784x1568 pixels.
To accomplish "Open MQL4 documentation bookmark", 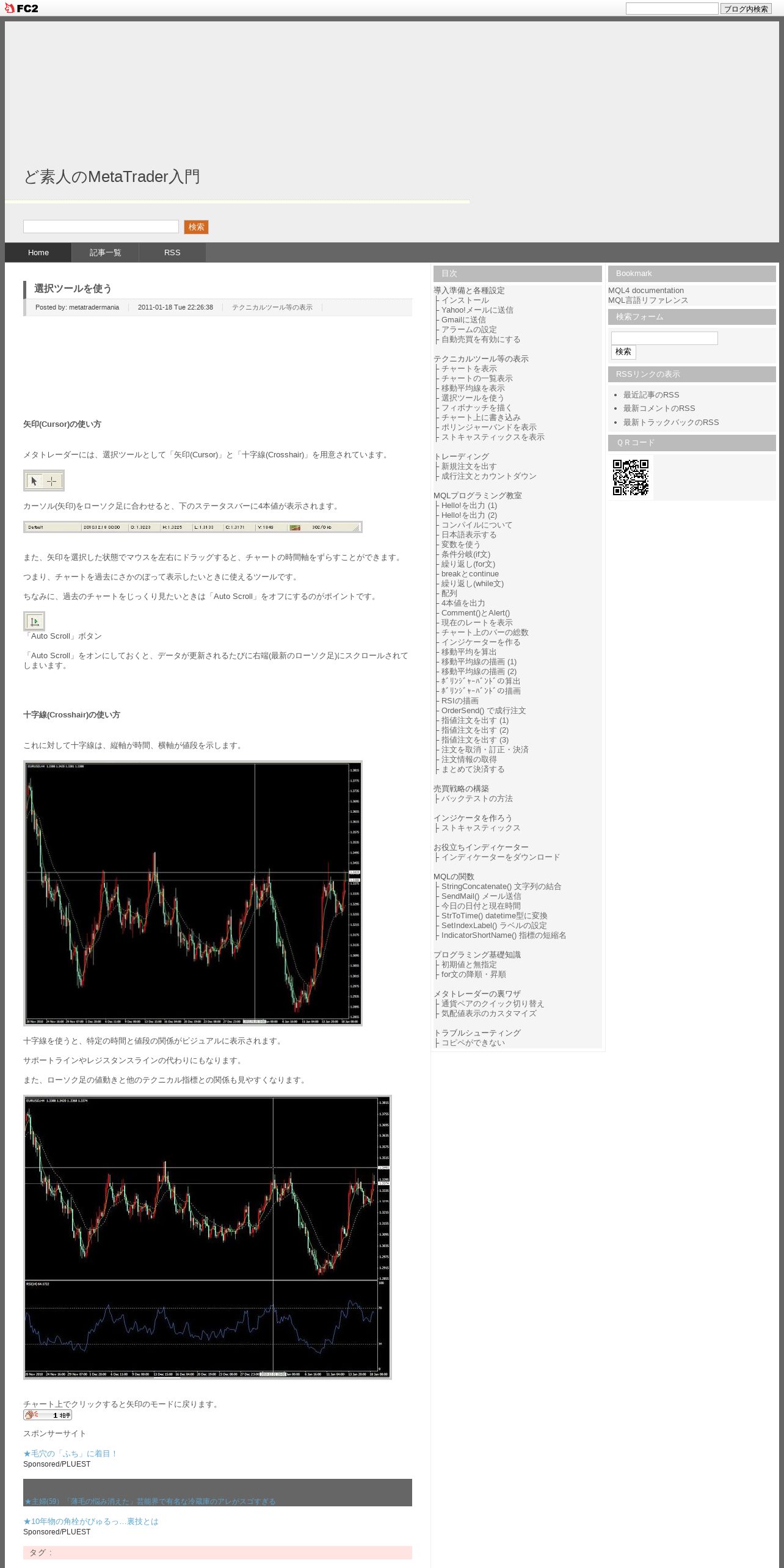I will 646,291.
